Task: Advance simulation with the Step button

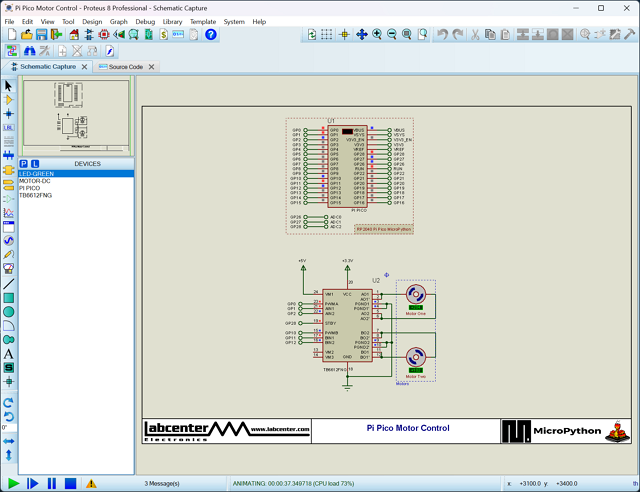Action: tap(33, 483)
